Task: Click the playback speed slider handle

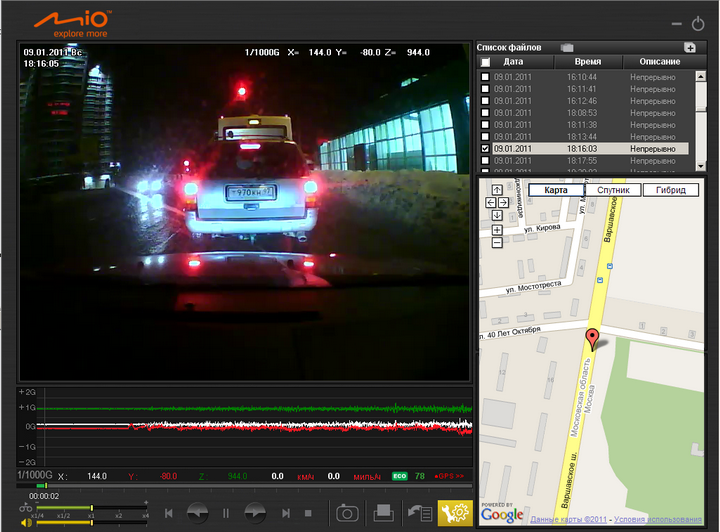Action: click(x=92, y=508)
